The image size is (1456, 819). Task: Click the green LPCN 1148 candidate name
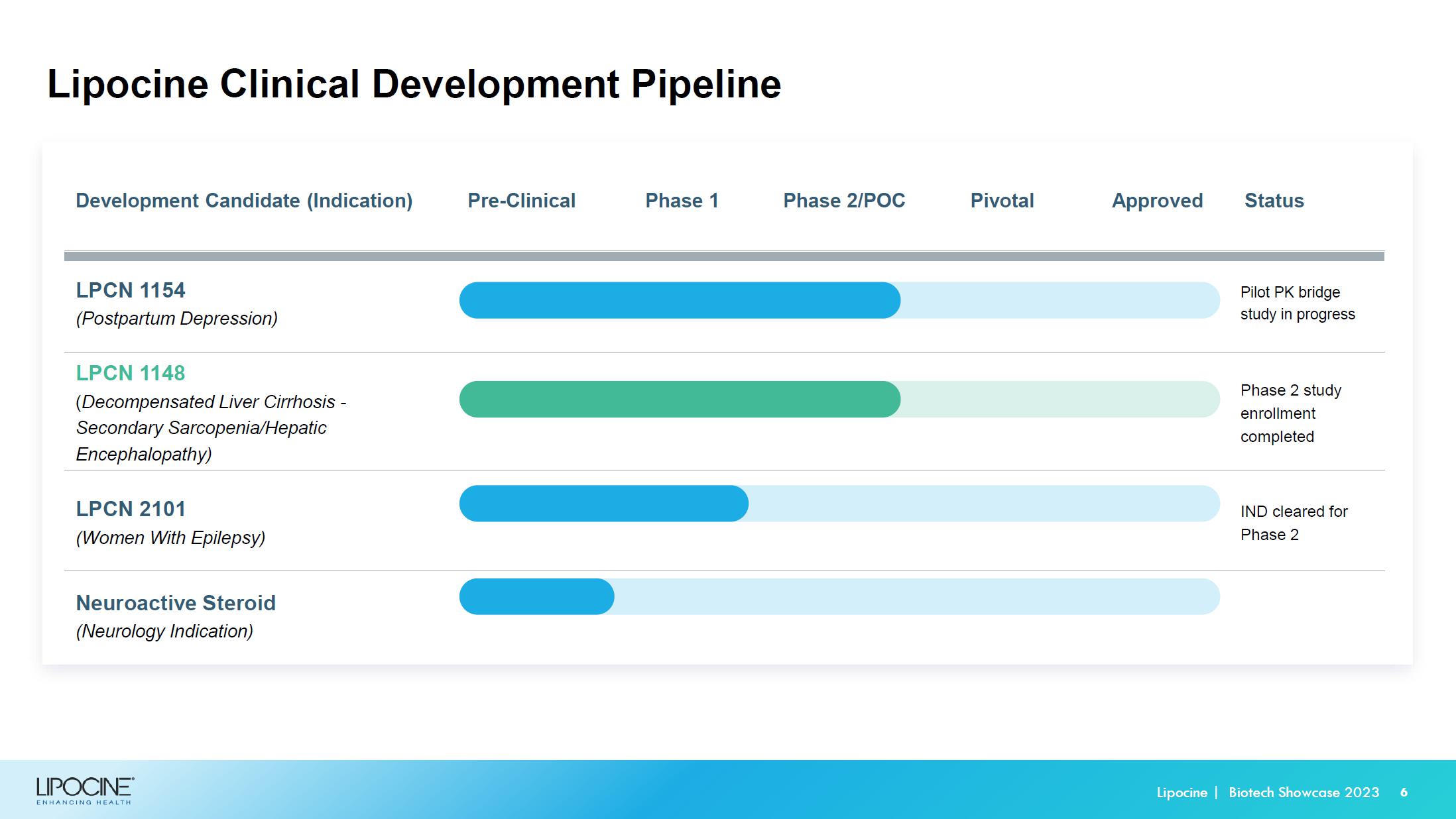(131, 373)
